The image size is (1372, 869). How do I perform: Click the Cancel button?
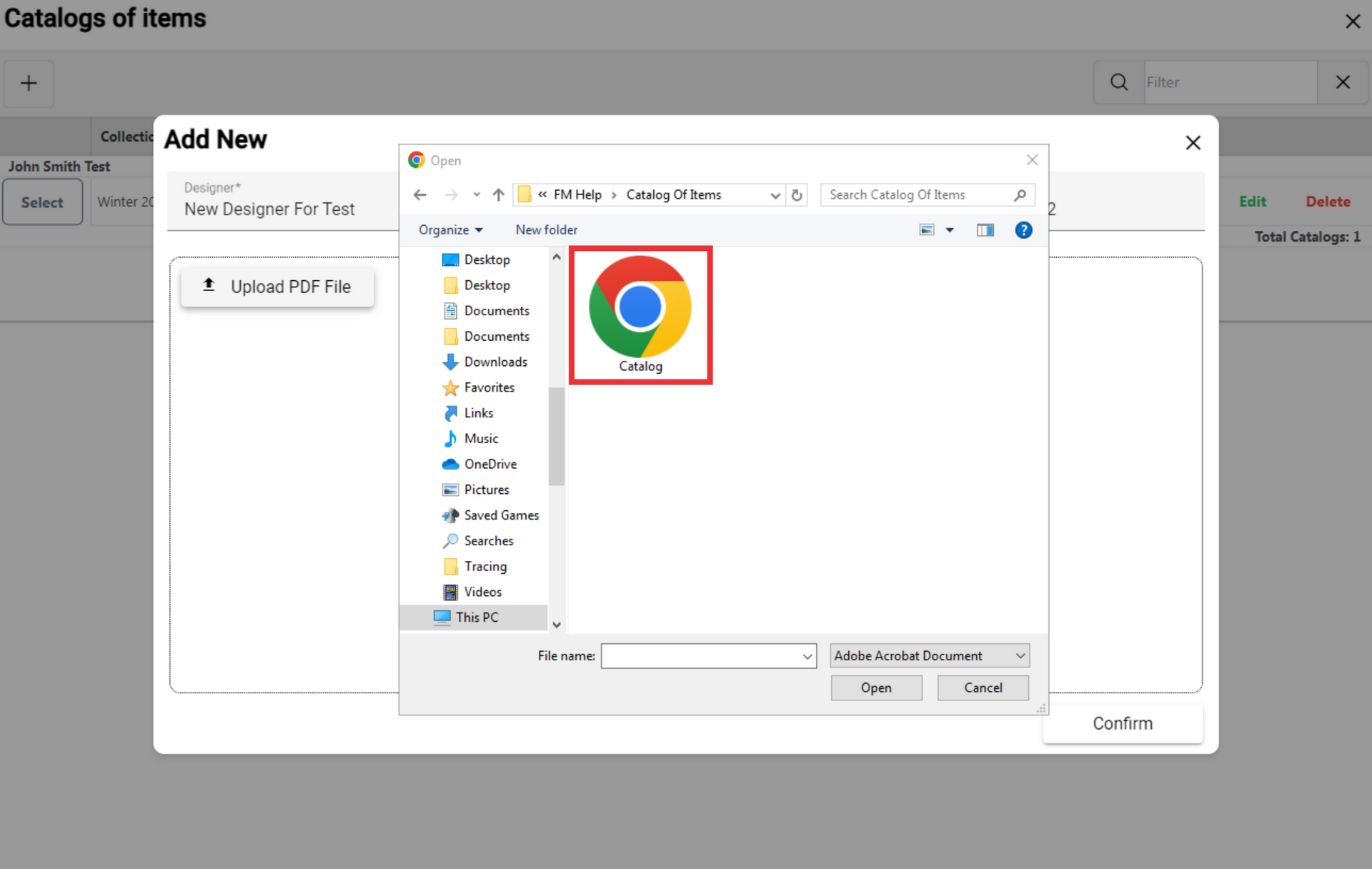[x=983, y=687]
